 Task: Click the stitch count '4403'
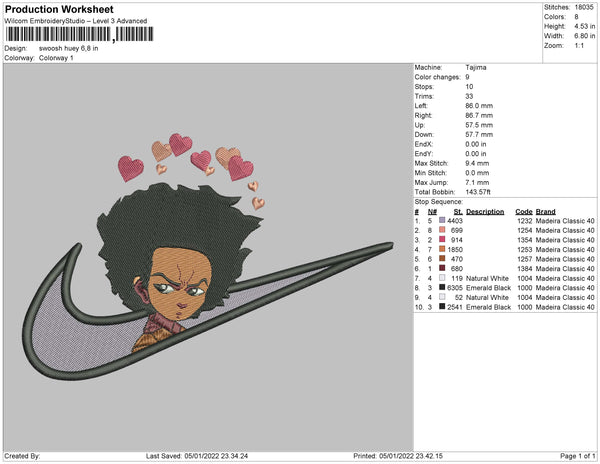(455, 221)
